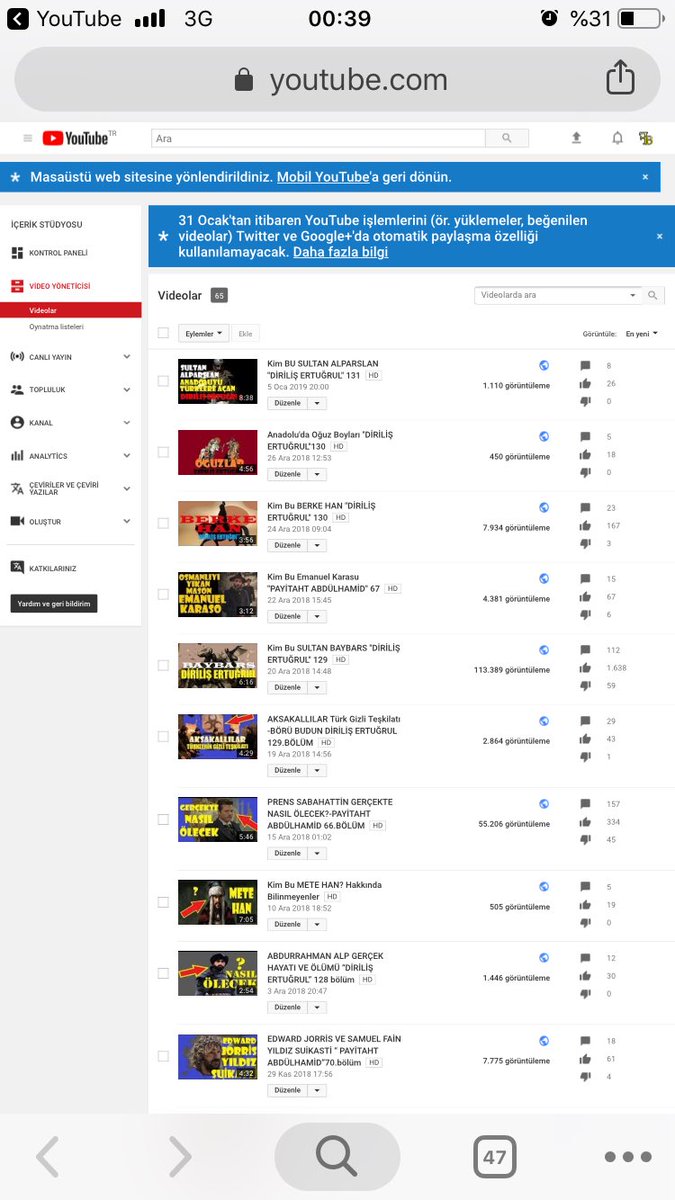
Task: Click Düzenle for SULTAN BAYBARS video
Action: tap(287, 687)
